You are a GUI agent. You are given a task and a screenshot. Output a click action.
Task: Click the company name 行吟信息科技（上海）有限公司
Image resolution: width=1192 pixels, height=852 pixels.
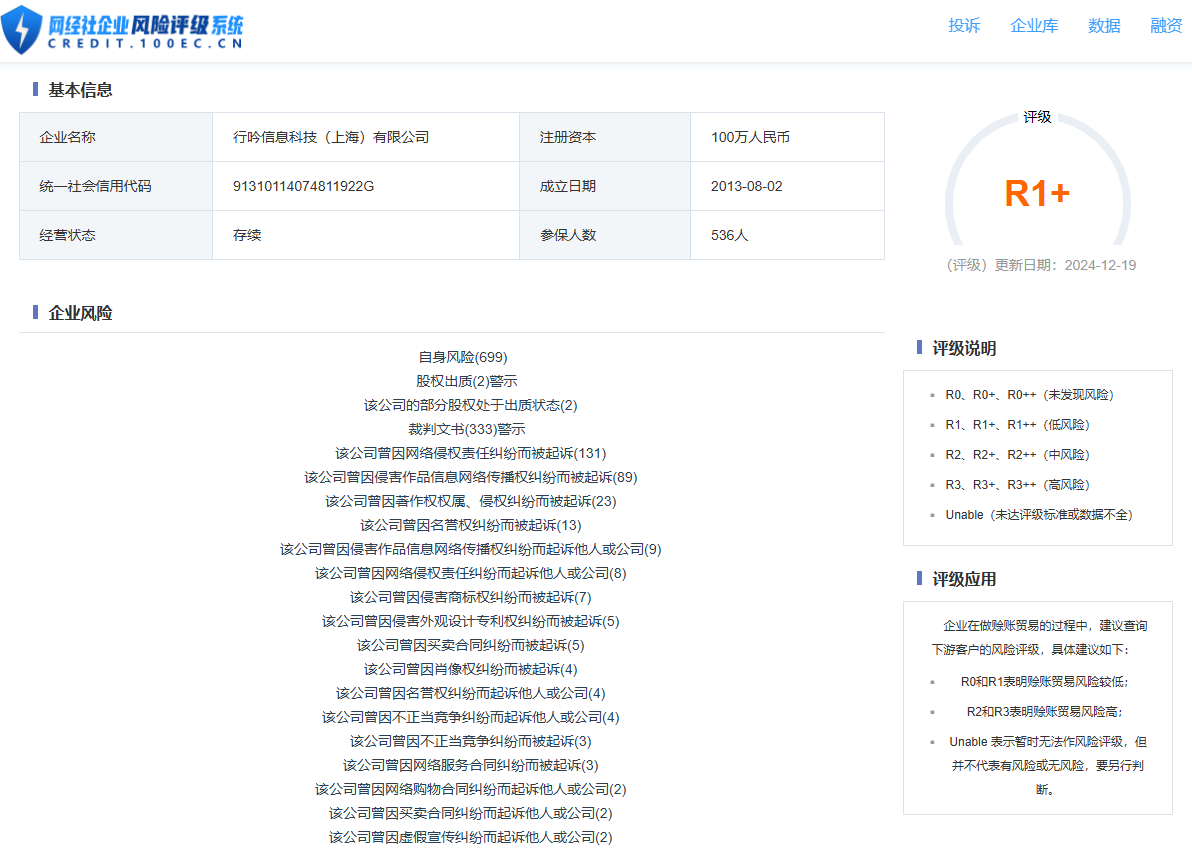coord(331,137)
